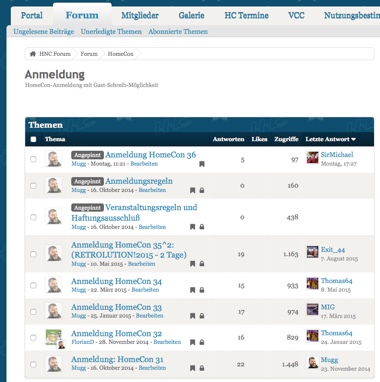The width and height of the screenshot is (380, 382).
Task: Open the VCC tab
Action: click(296, 15)
